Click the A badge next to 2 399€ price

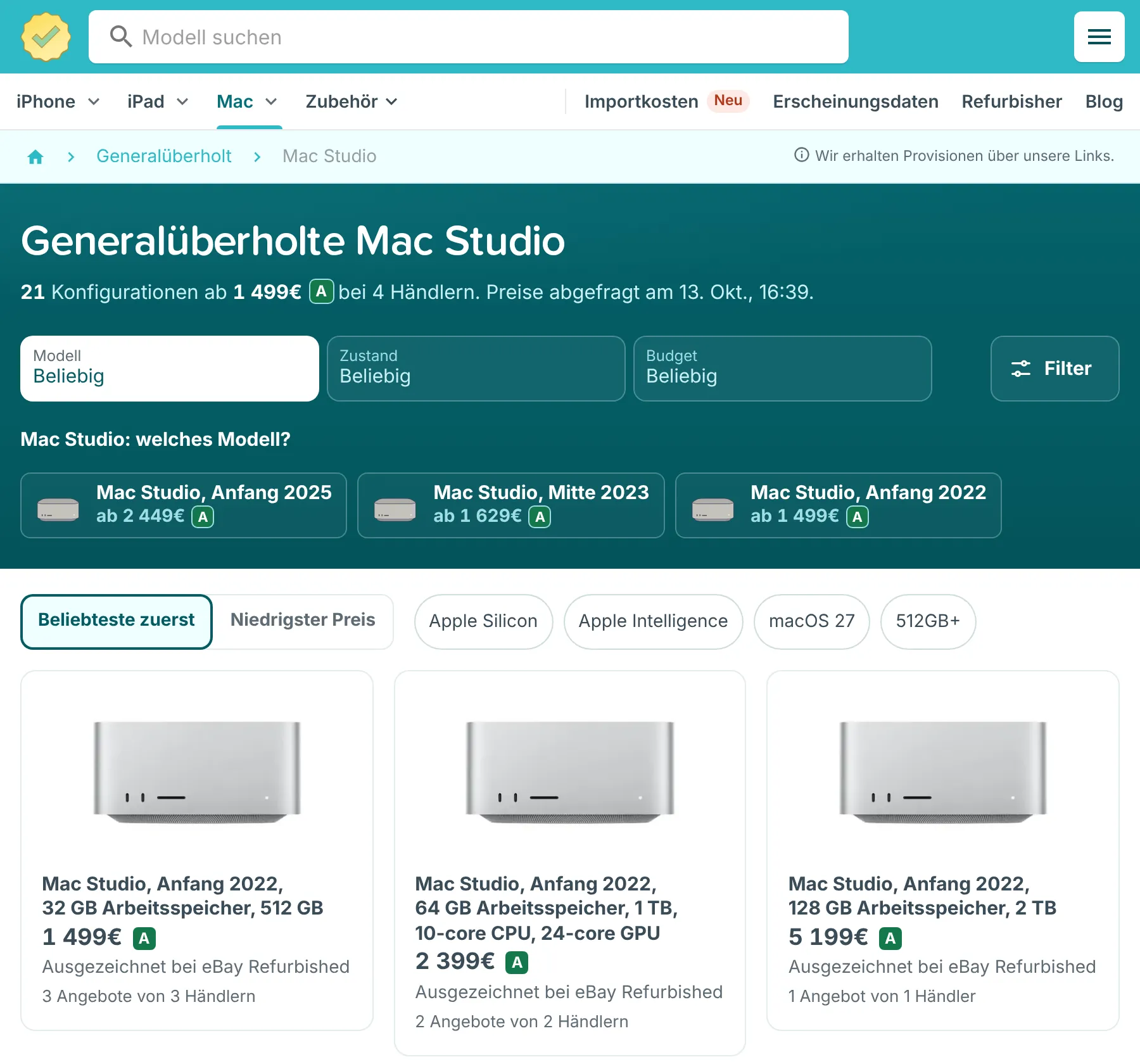coord(517,963)
